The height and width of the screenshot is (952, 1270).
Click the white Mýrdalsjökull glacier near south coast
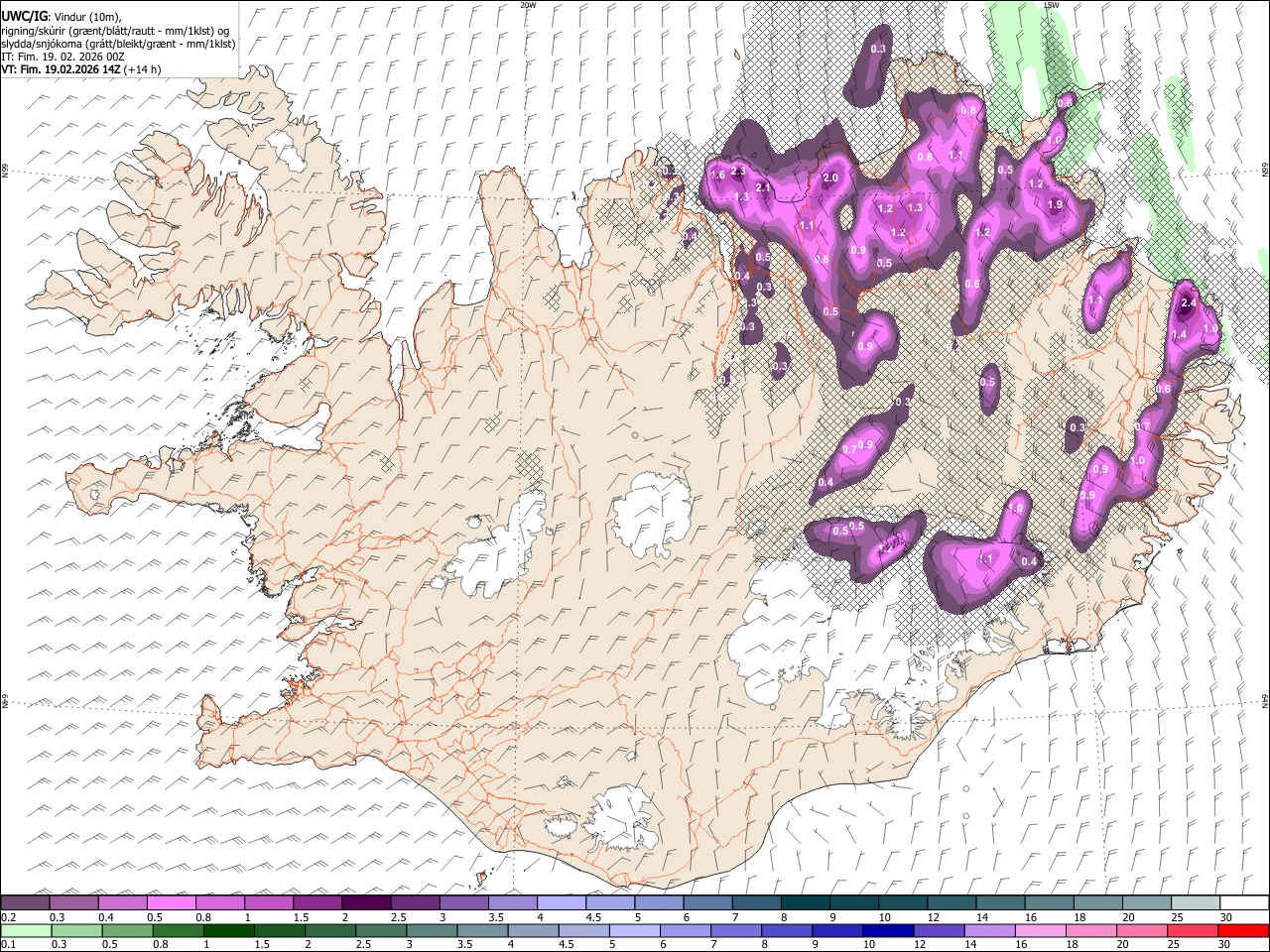(x=623, y=818)
